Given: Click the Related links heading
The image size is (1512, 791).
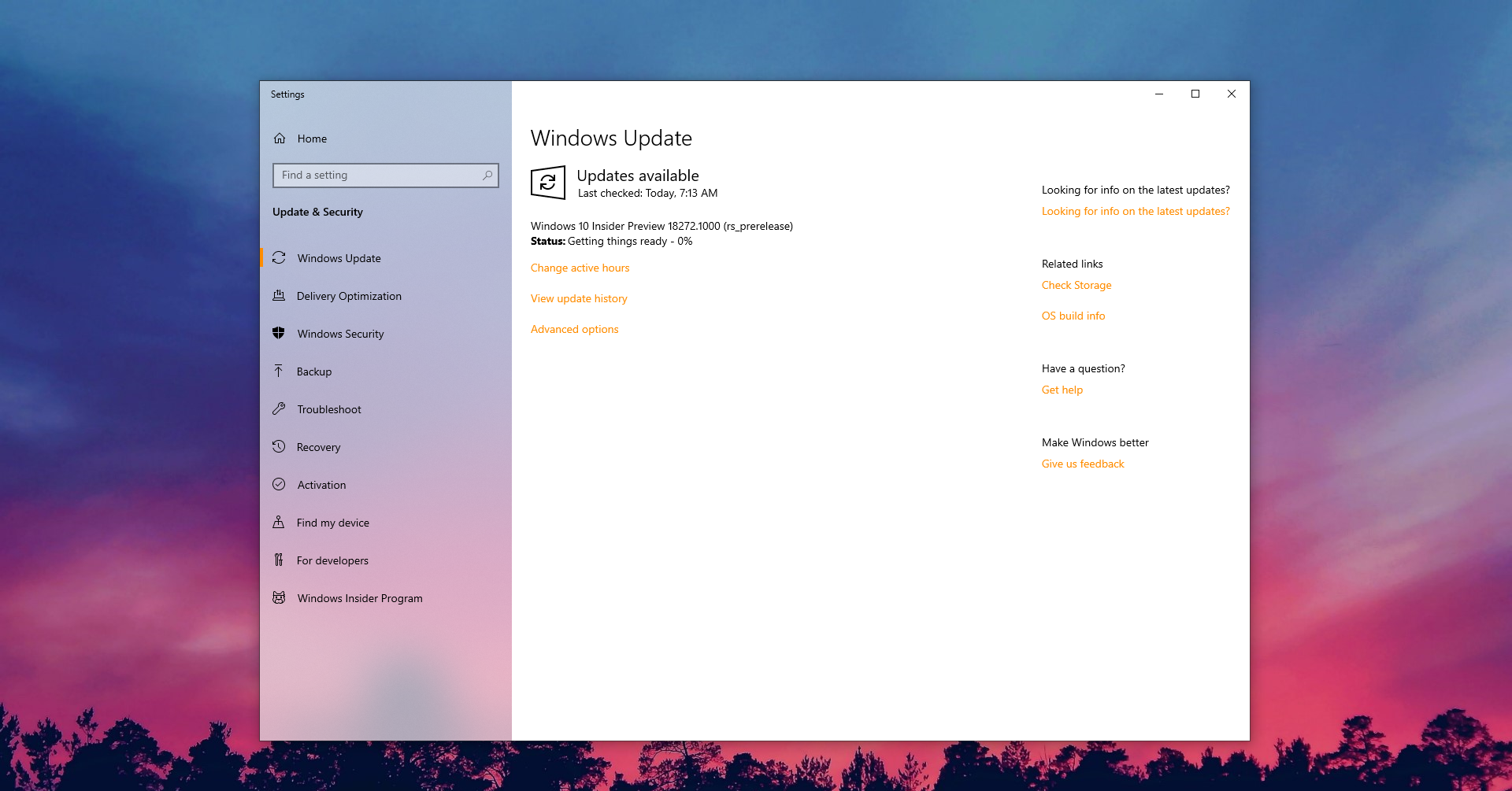Looking at the screenshot, I should [1072, 264].
